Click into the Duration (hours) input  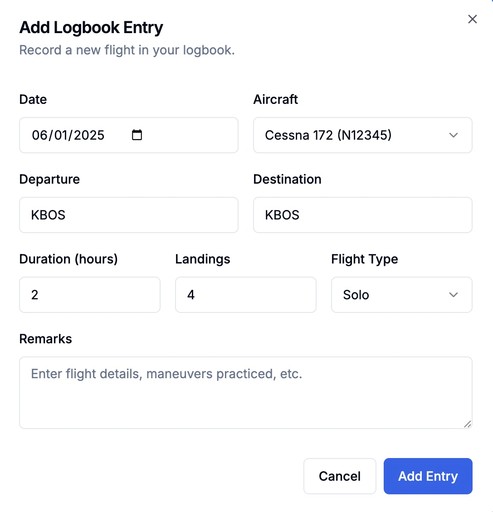click(90, 295)
